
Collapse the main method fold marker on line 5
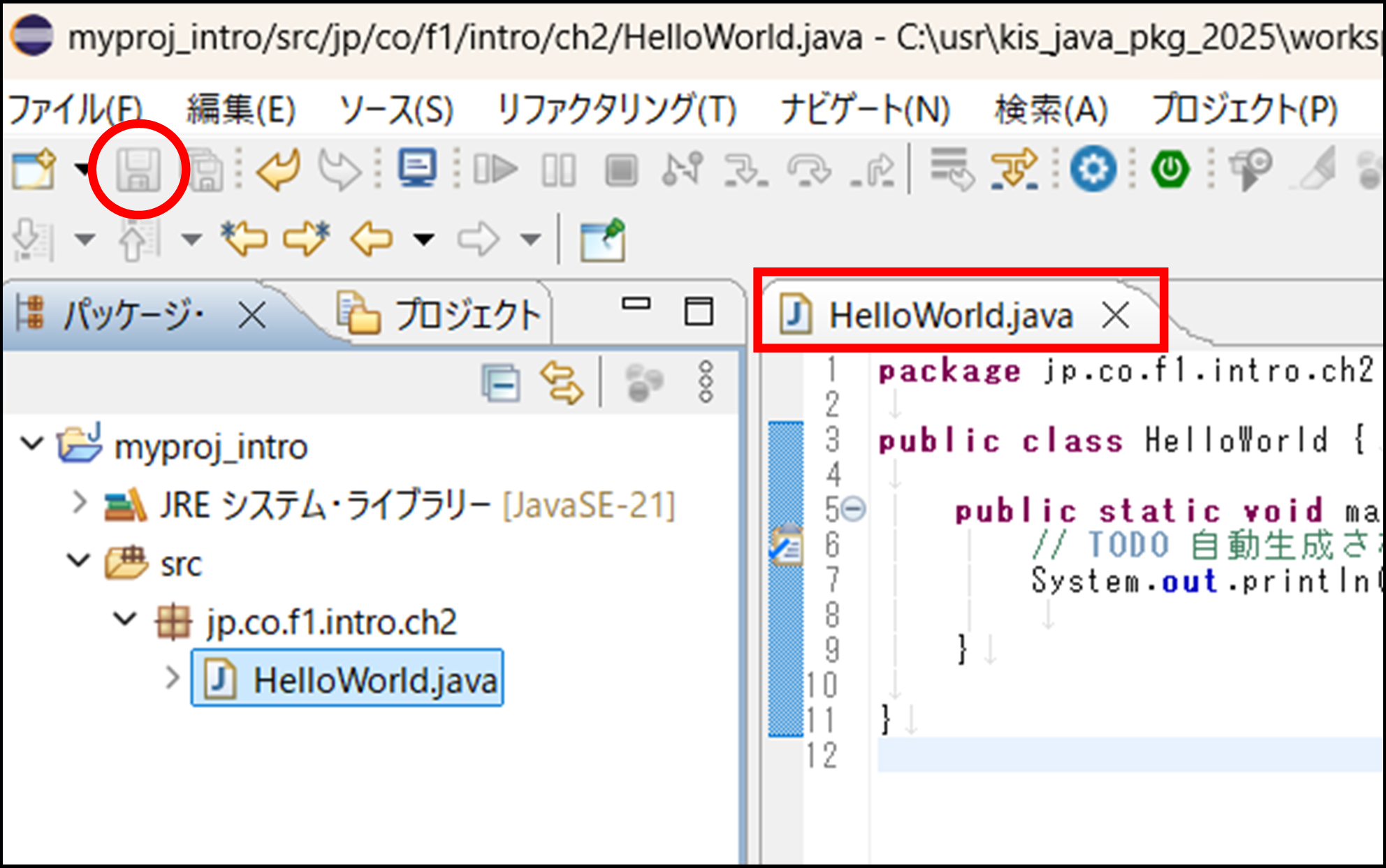(x=853, y=509)
